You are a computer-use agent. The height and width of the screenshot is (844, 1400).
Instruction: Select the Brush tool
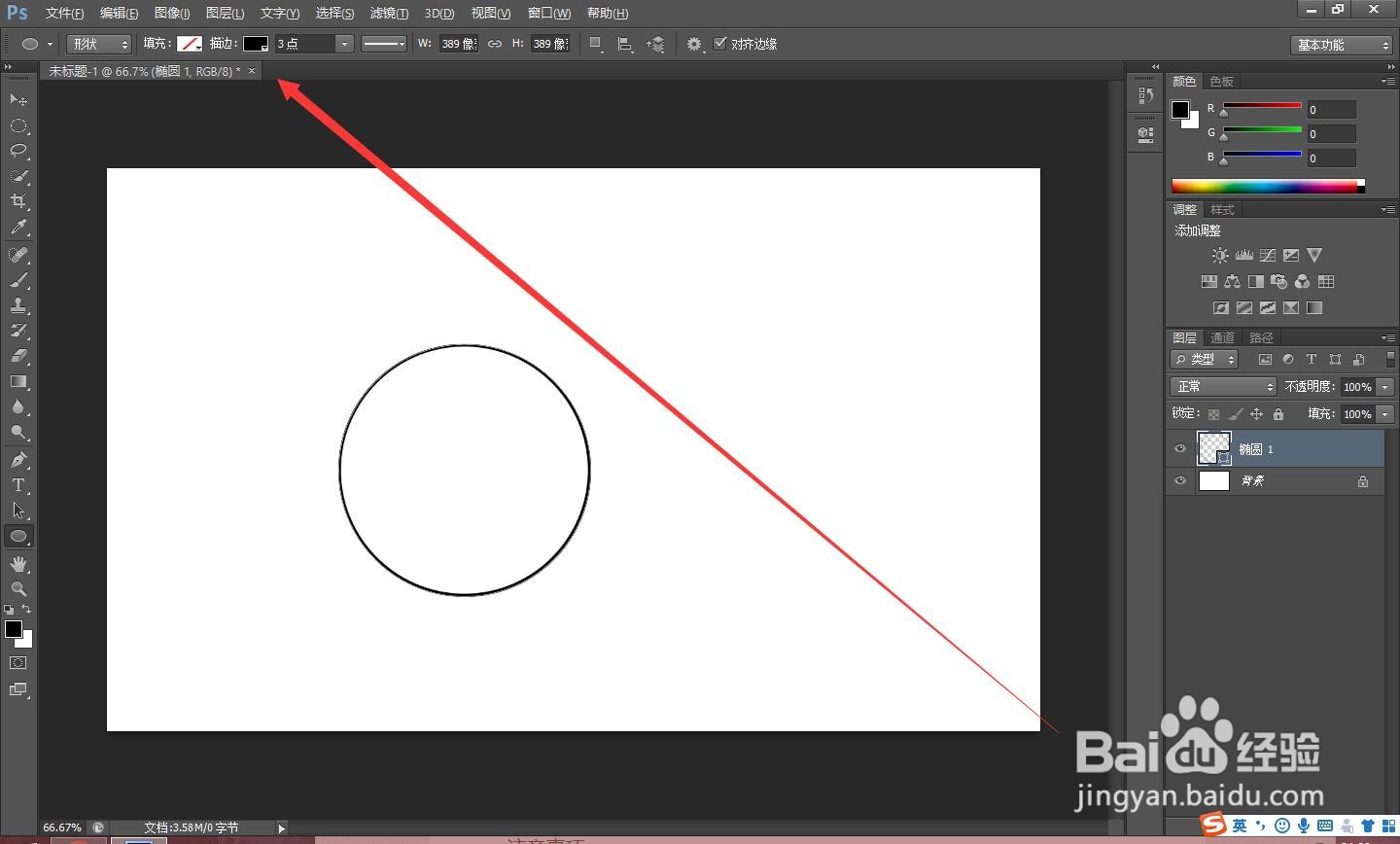pyautogui.click(x=17, y=280)
